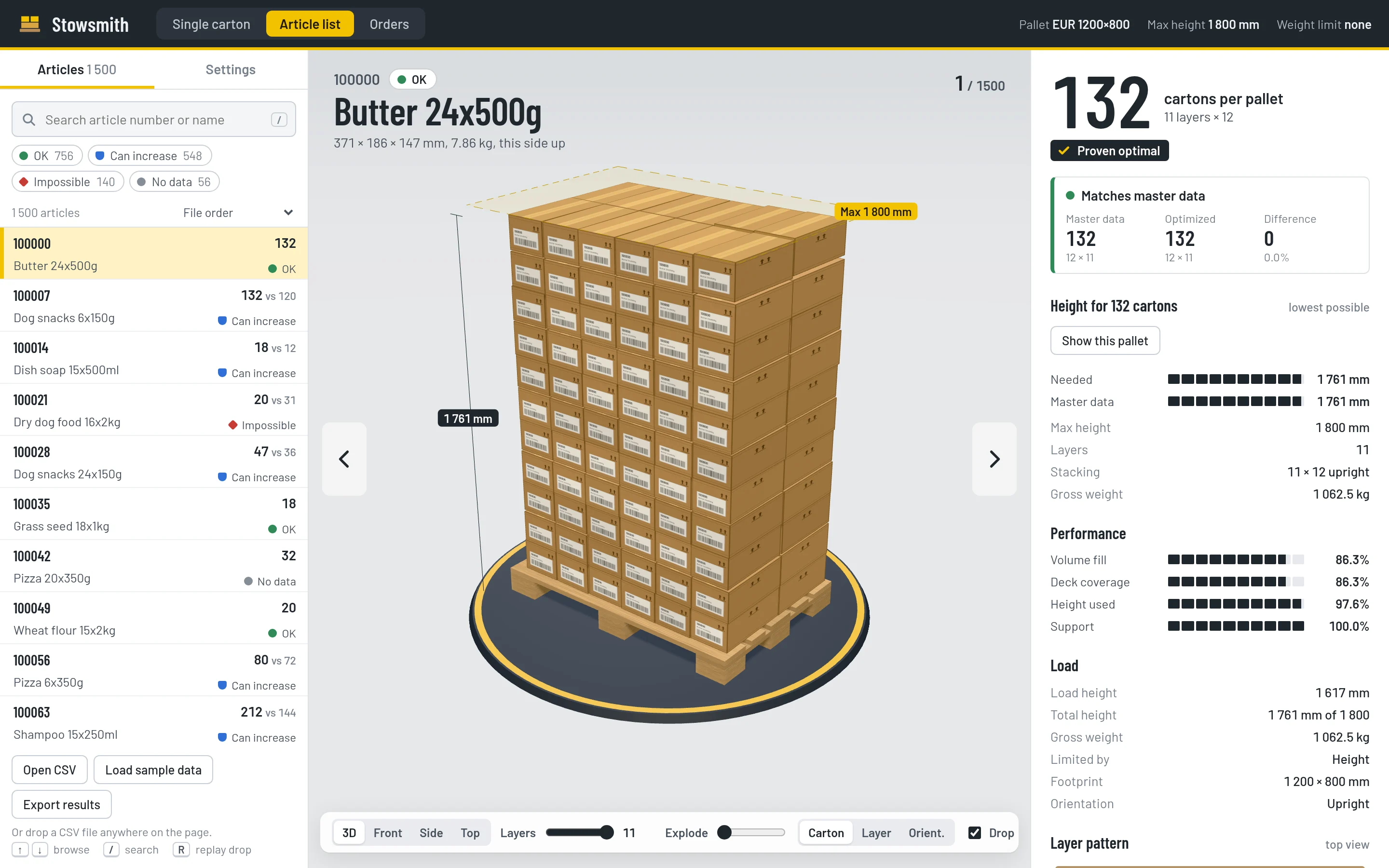
Task: Click the green Matches master data dot
Action: pyautogui.click(x=1070, y=195)
